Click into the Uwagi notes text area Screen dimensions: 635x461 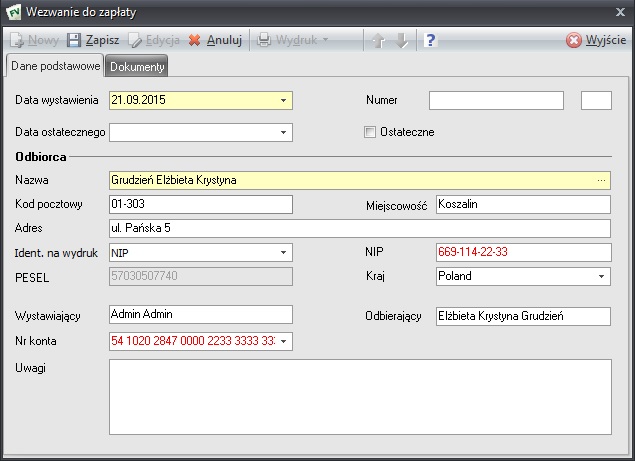[360, 397]
